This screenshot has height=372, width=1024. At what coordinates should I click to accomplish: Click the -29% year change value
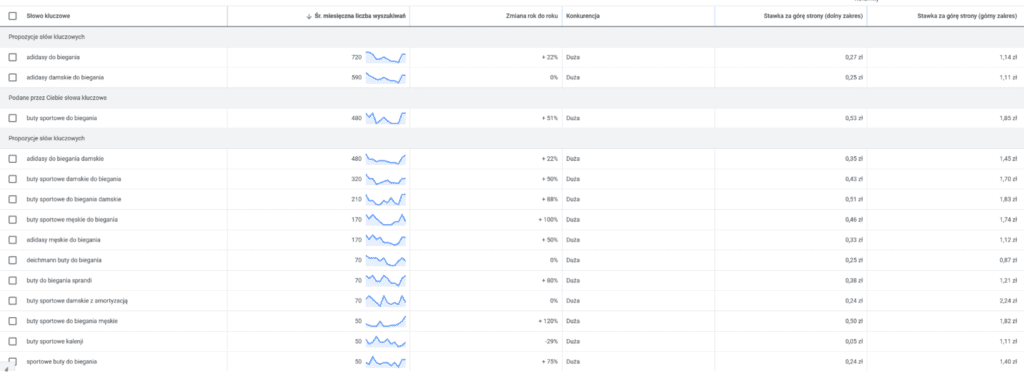click(552, 341)
